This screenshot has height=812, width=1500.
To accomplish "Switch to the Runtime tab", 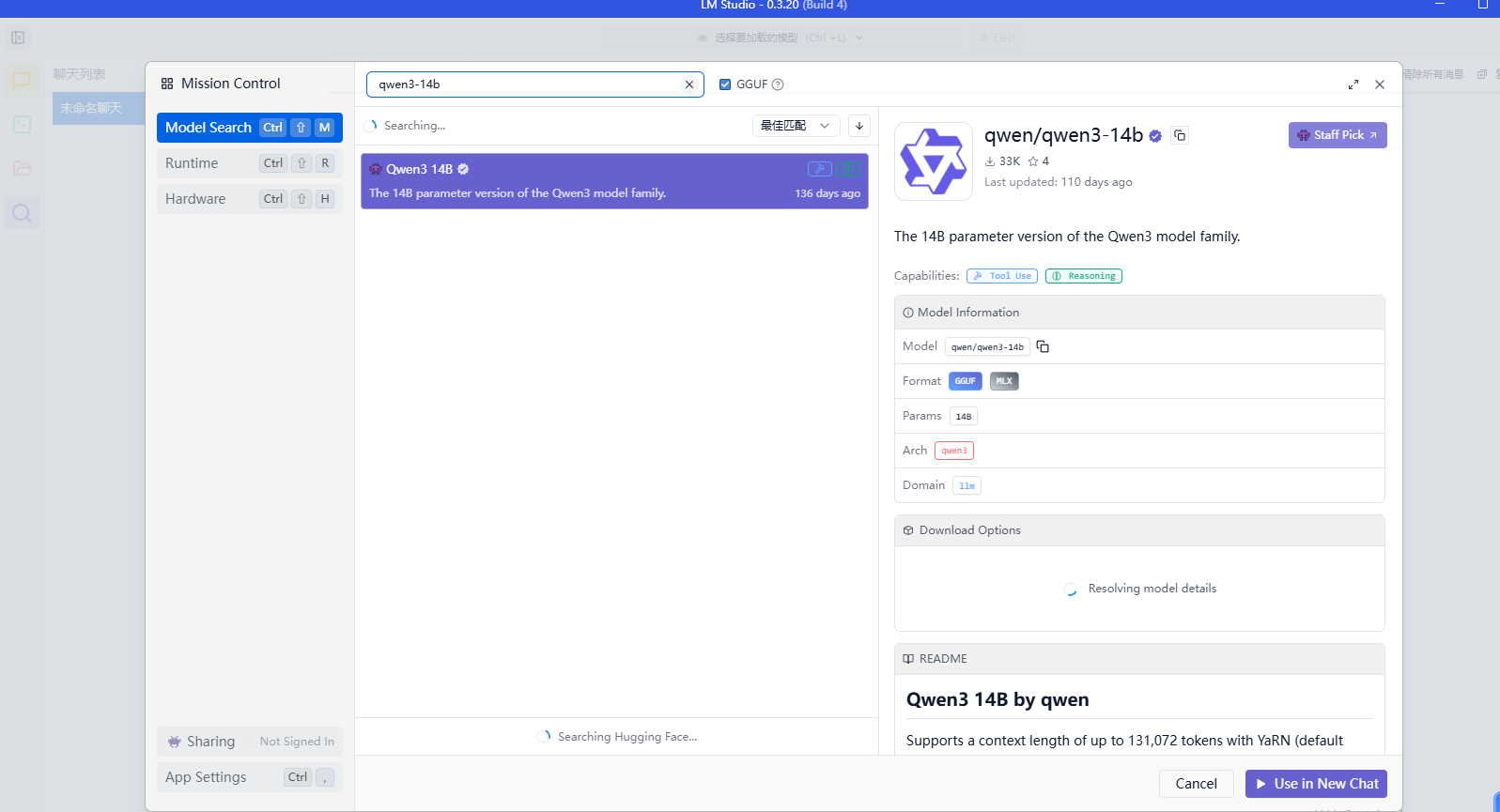I will 250,163.
